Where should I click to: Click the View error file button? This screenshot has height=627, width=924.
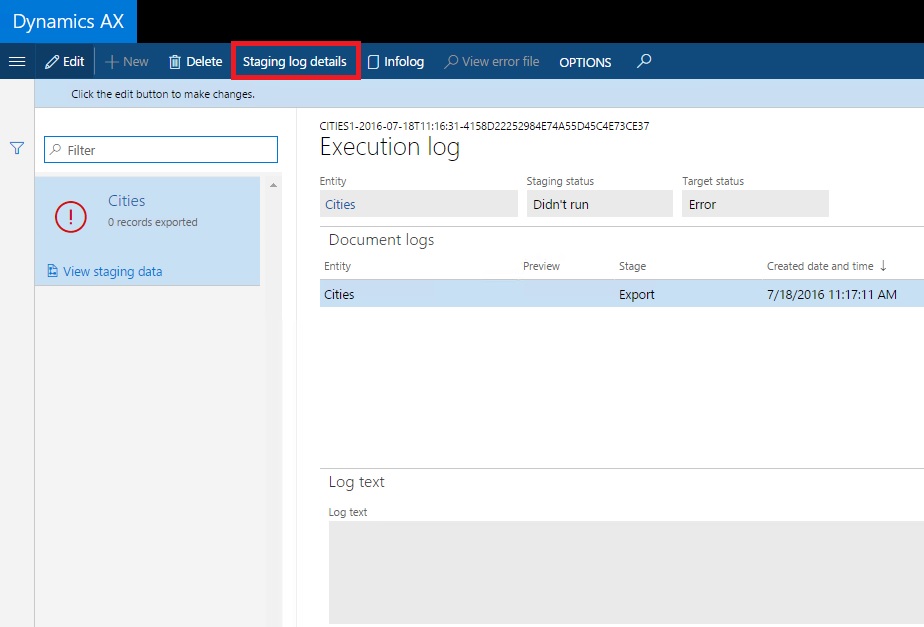[492, 61]
